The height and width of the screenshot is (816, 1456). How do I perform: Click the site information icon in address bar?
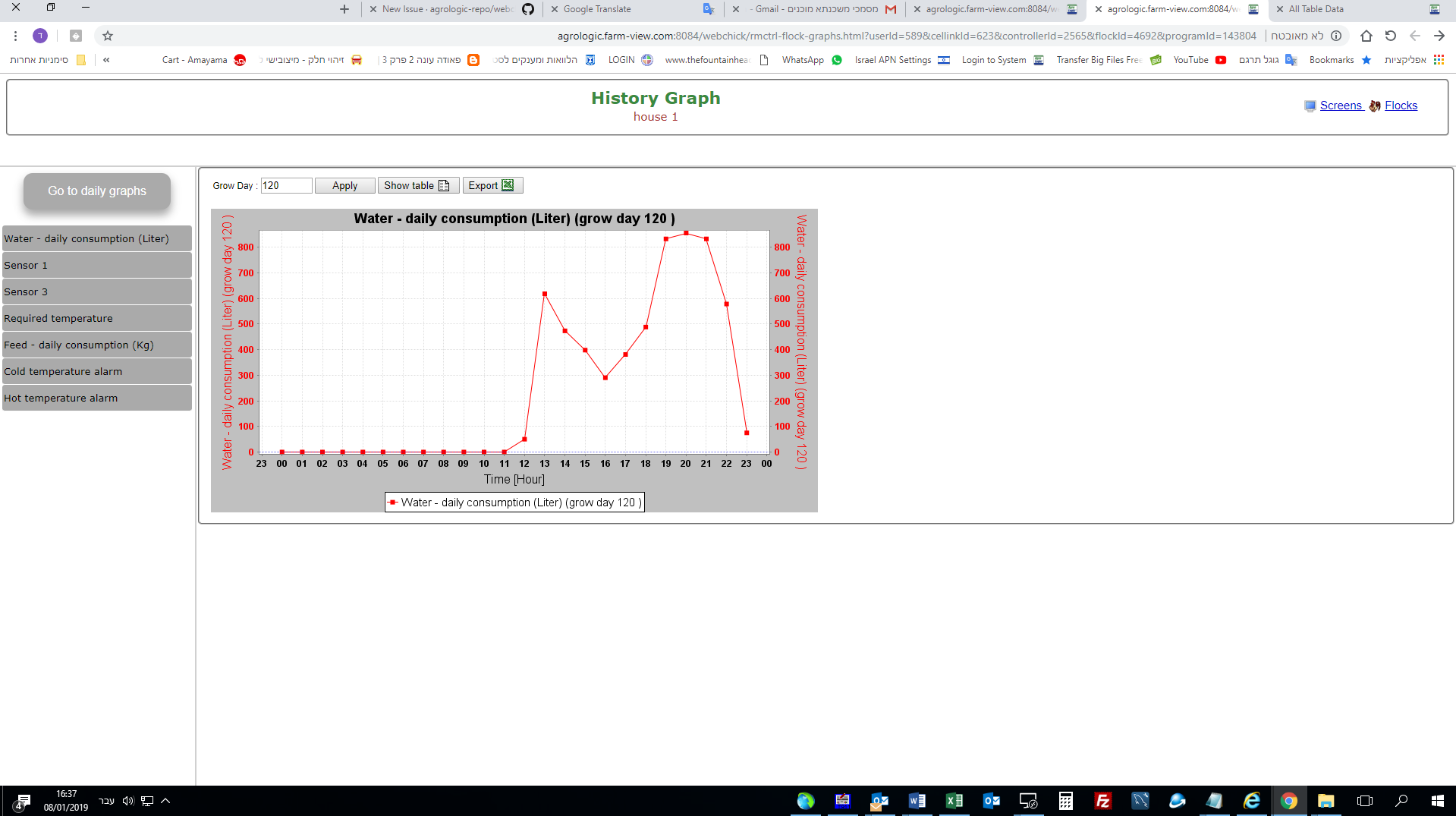[x=1336, y=36]
